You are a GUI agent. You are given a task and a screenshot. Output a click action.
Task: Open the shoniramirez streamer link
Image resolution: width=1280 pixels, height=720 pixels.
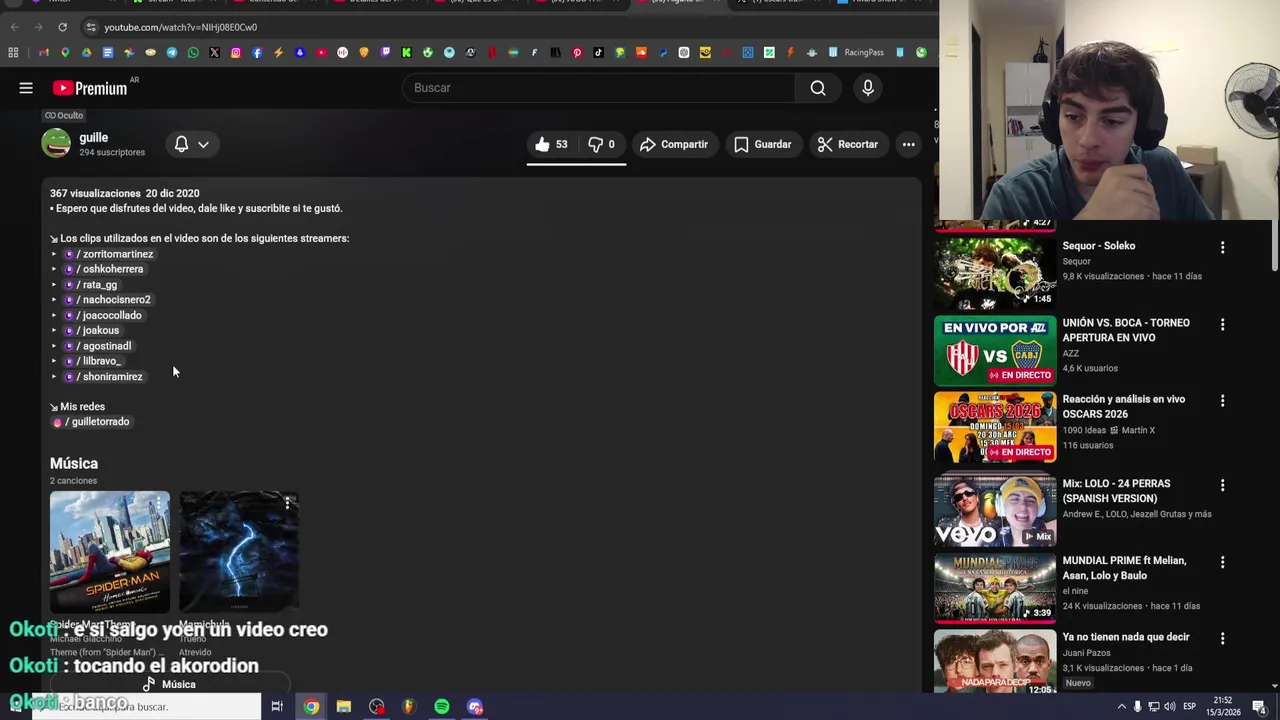coord(104,377)
